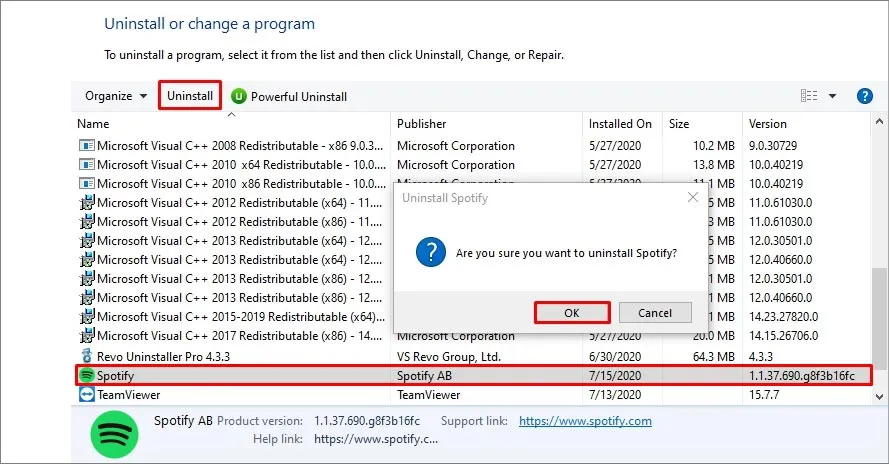
Task: Click scrollbar up arrow of program list
Action: (x=879, y=121)
